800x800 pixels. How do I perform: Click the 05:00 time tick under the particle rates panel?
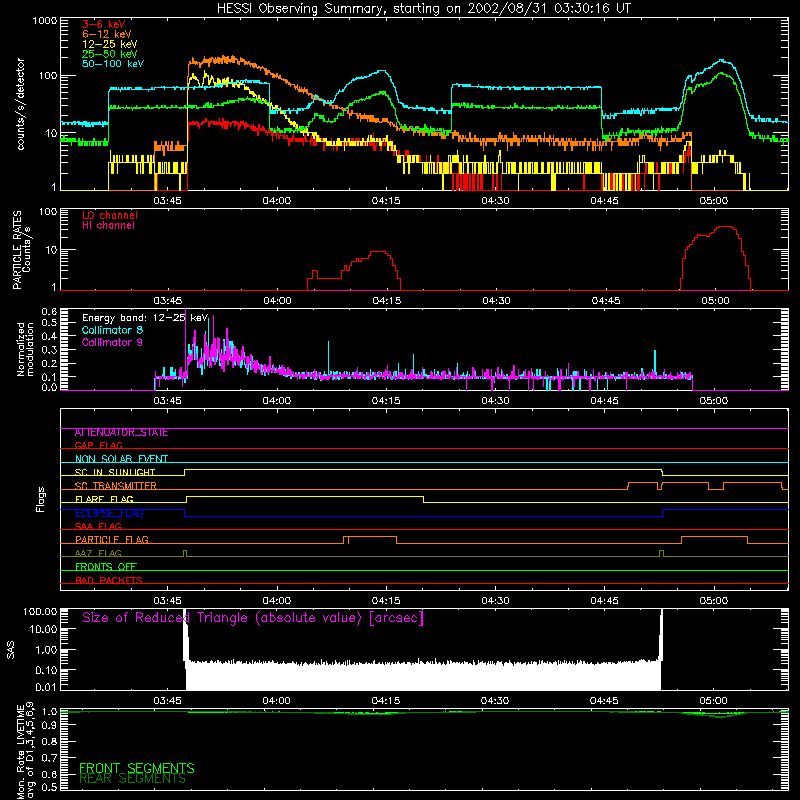[714, 301]
